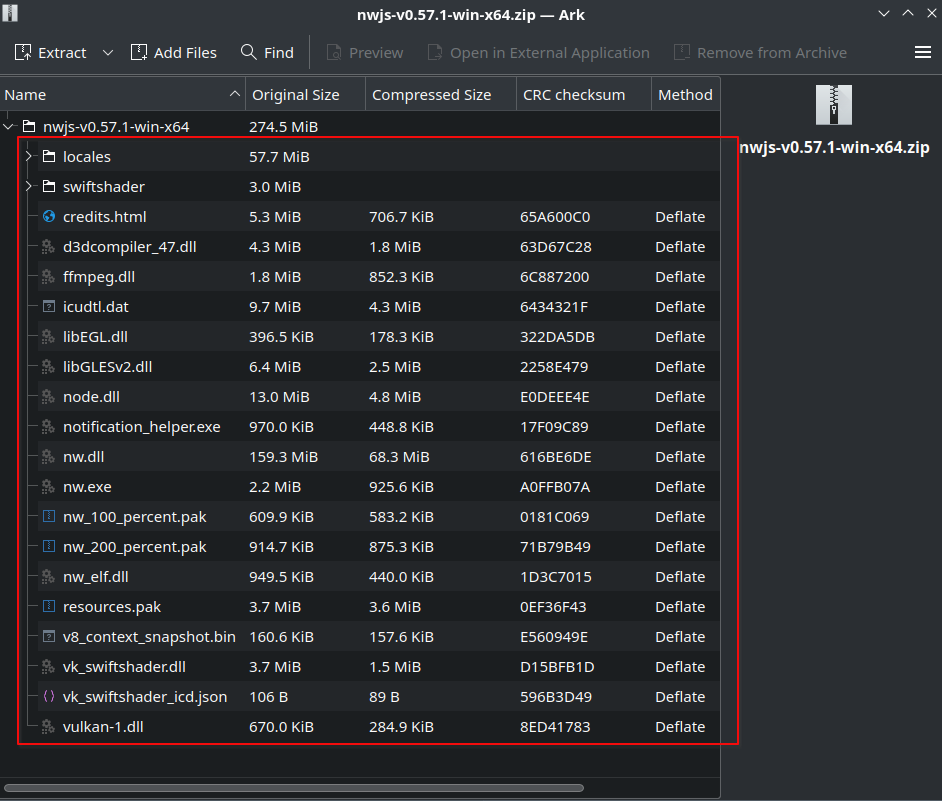Select the root folder icon nwjs-v0.57.1-win-x64
The image size is (942, 801).
[29, 126]
